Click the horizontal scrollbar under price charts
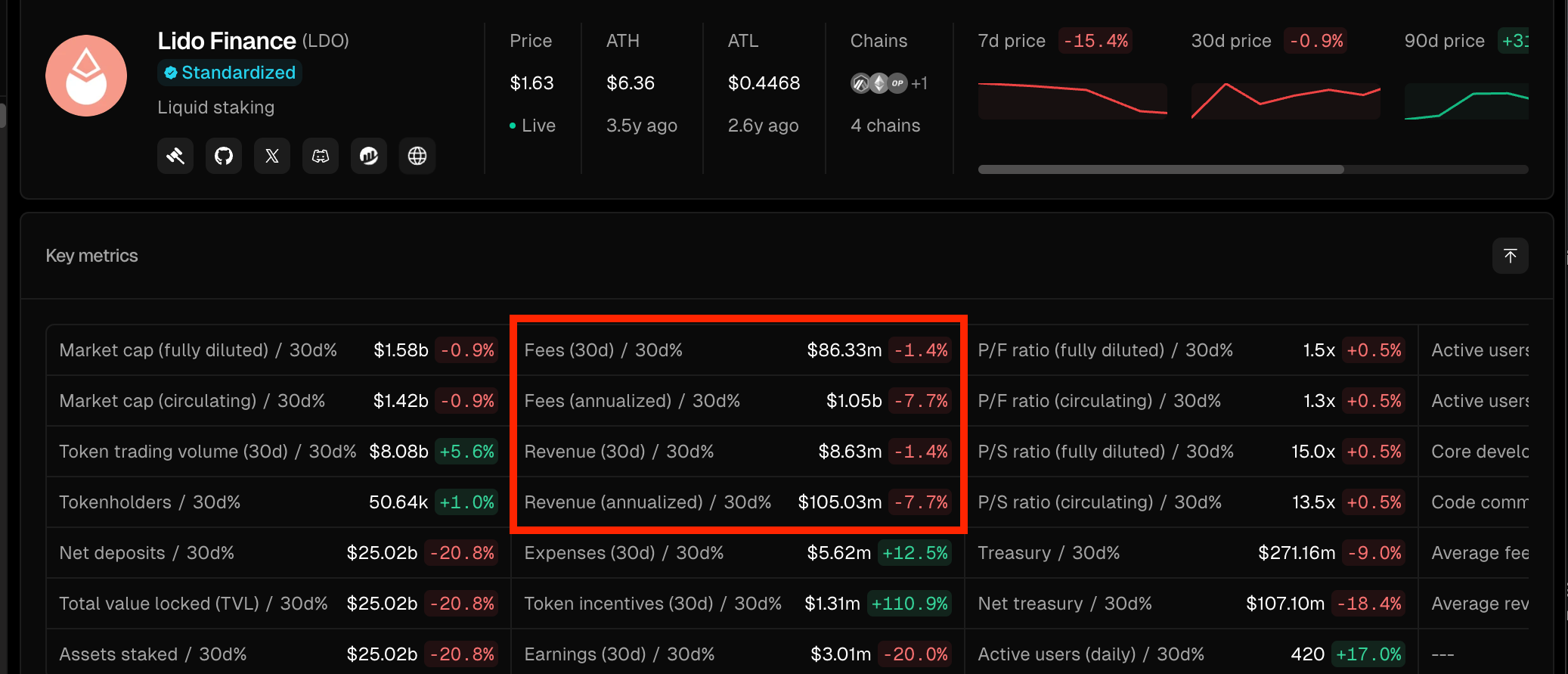The width and height of the screenshot is (1568, 674). pos(1161,169)
